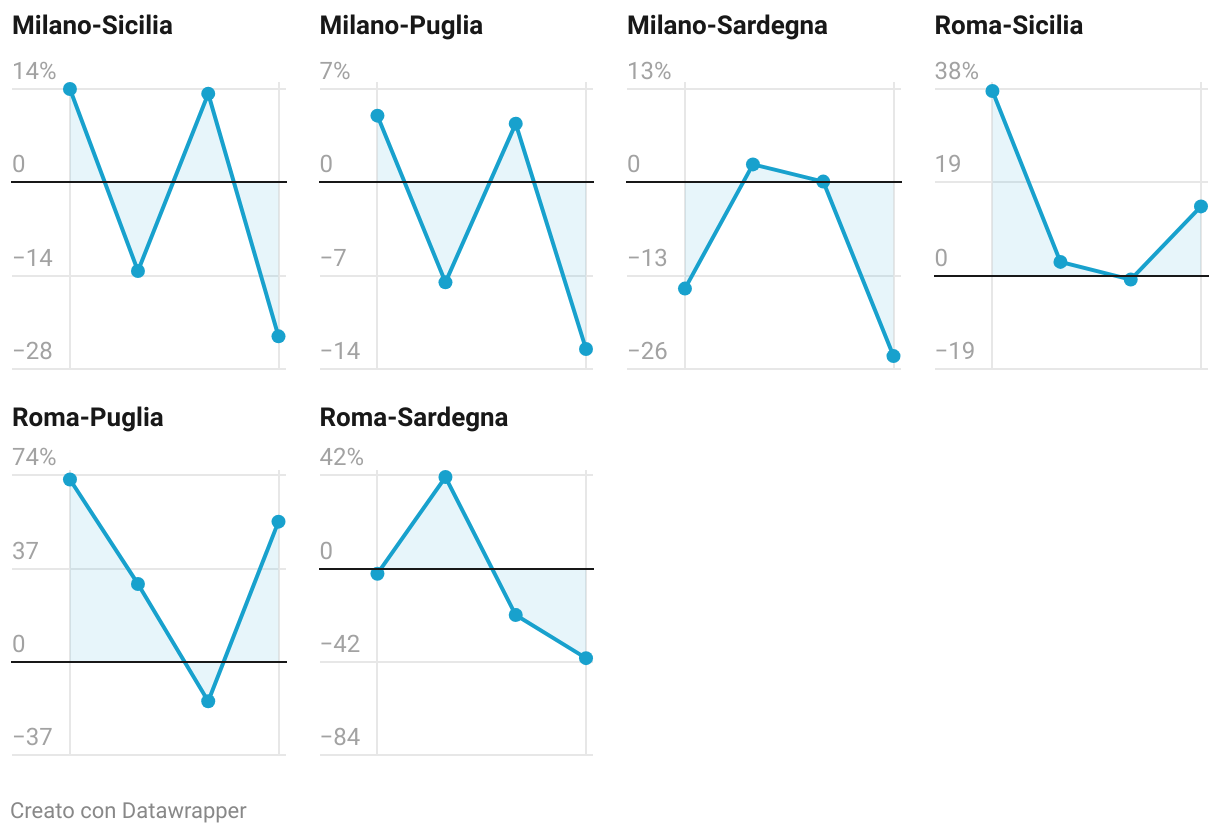Screen dimensions: 1220x834
Task: Select the lowest point in Milano-Sicilia chart
Action: 278,336
